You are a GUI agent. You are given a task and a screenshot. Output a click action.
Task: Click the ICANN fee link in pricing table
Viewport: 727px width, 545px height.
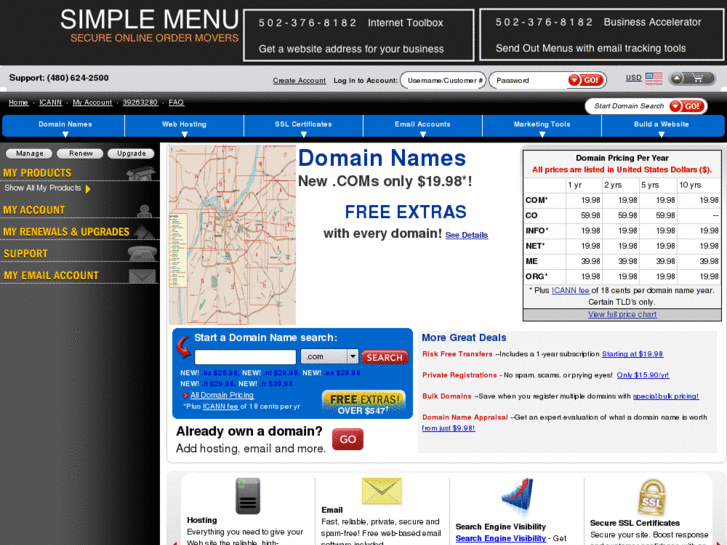coord(570,290)
